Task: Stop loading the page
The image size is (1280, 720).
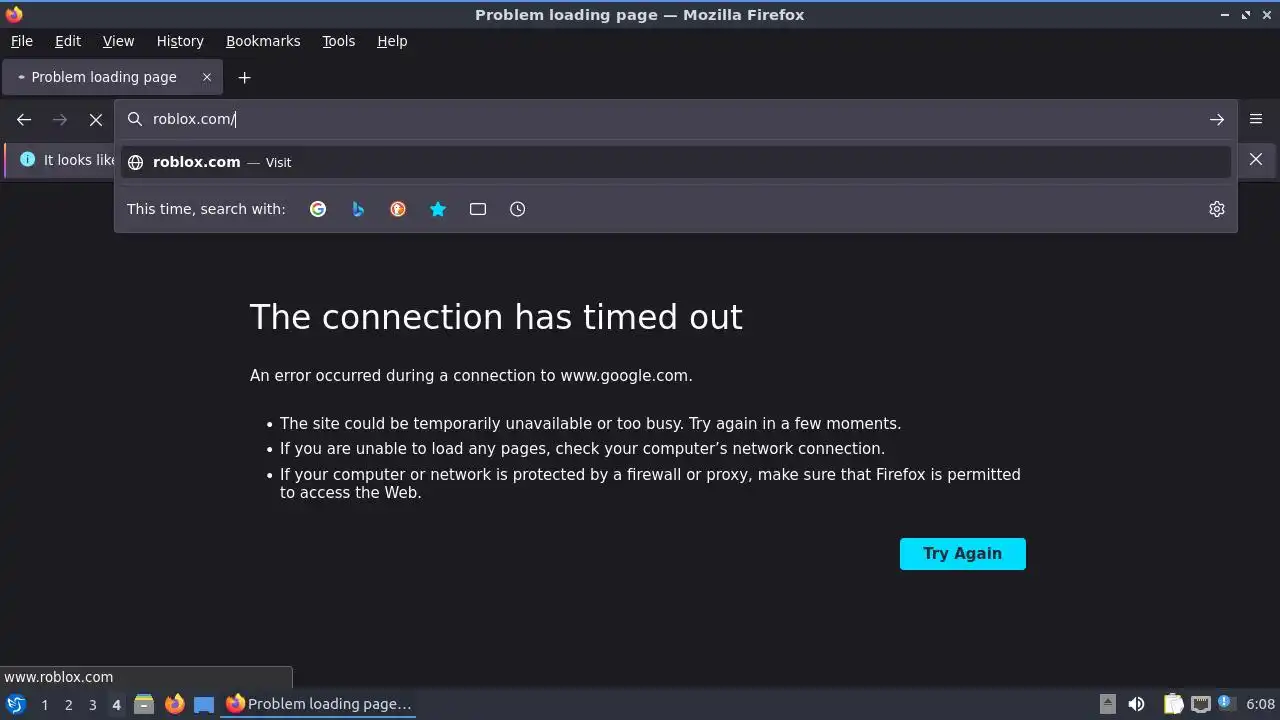Action: coord(96,119)
